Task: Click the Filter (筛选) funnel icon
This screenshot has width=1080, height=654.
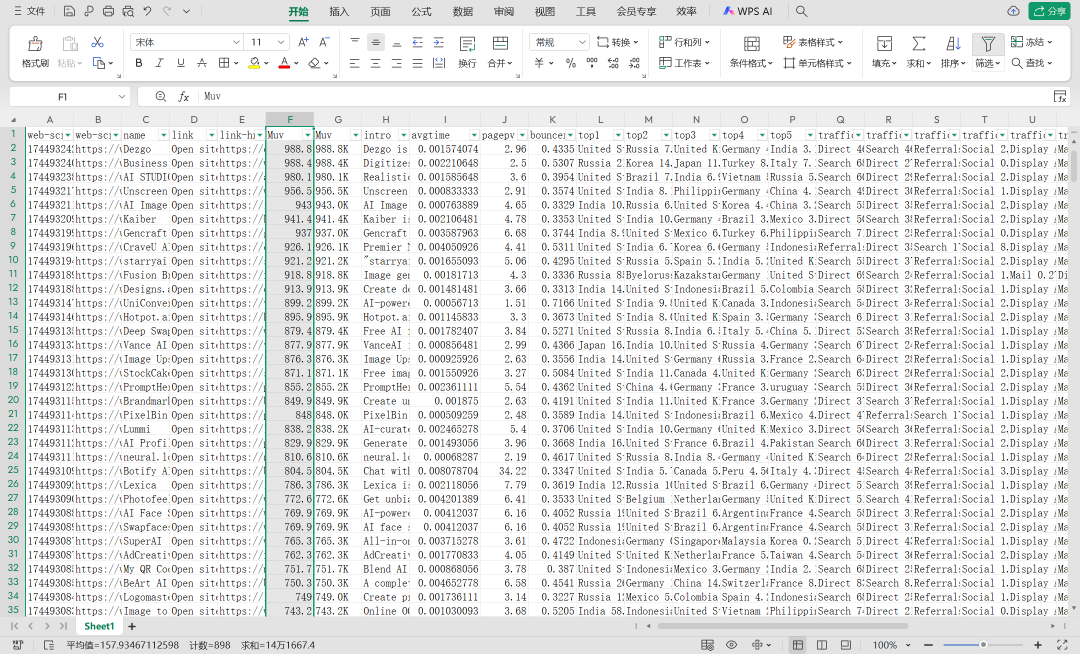Action: point(988,44)
